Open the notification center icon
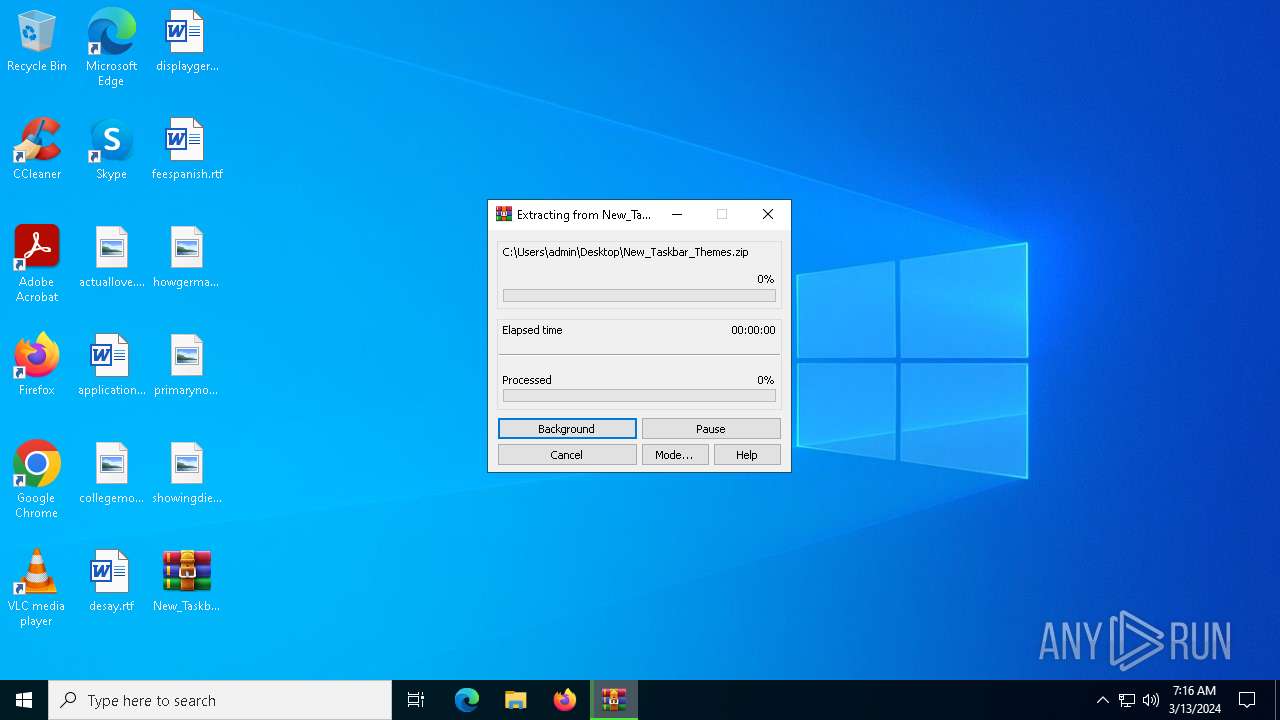Image resolution: width=1280 pixels, height=720 pixels. coord(1247,700)
